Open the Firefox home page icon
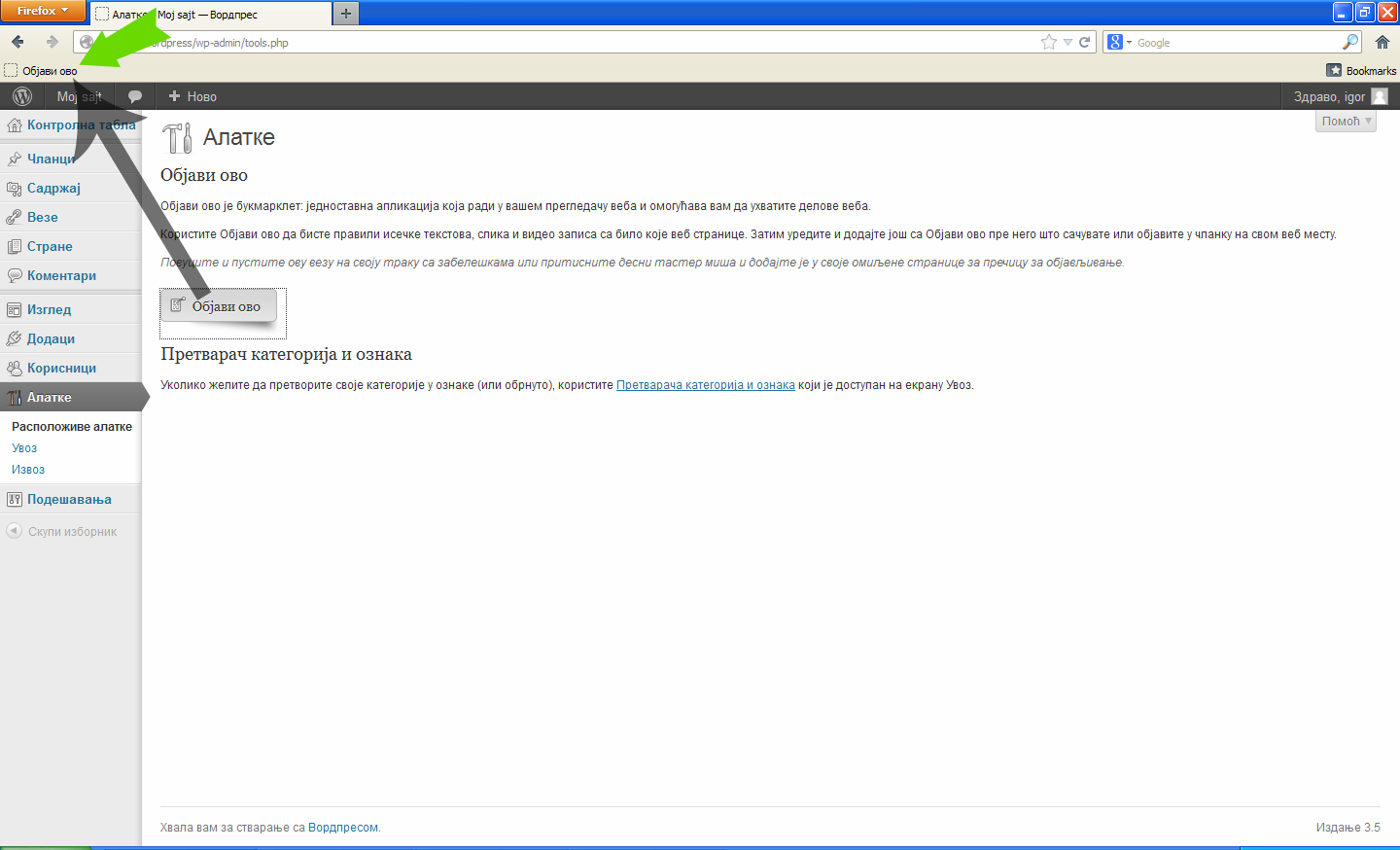 1382,42
